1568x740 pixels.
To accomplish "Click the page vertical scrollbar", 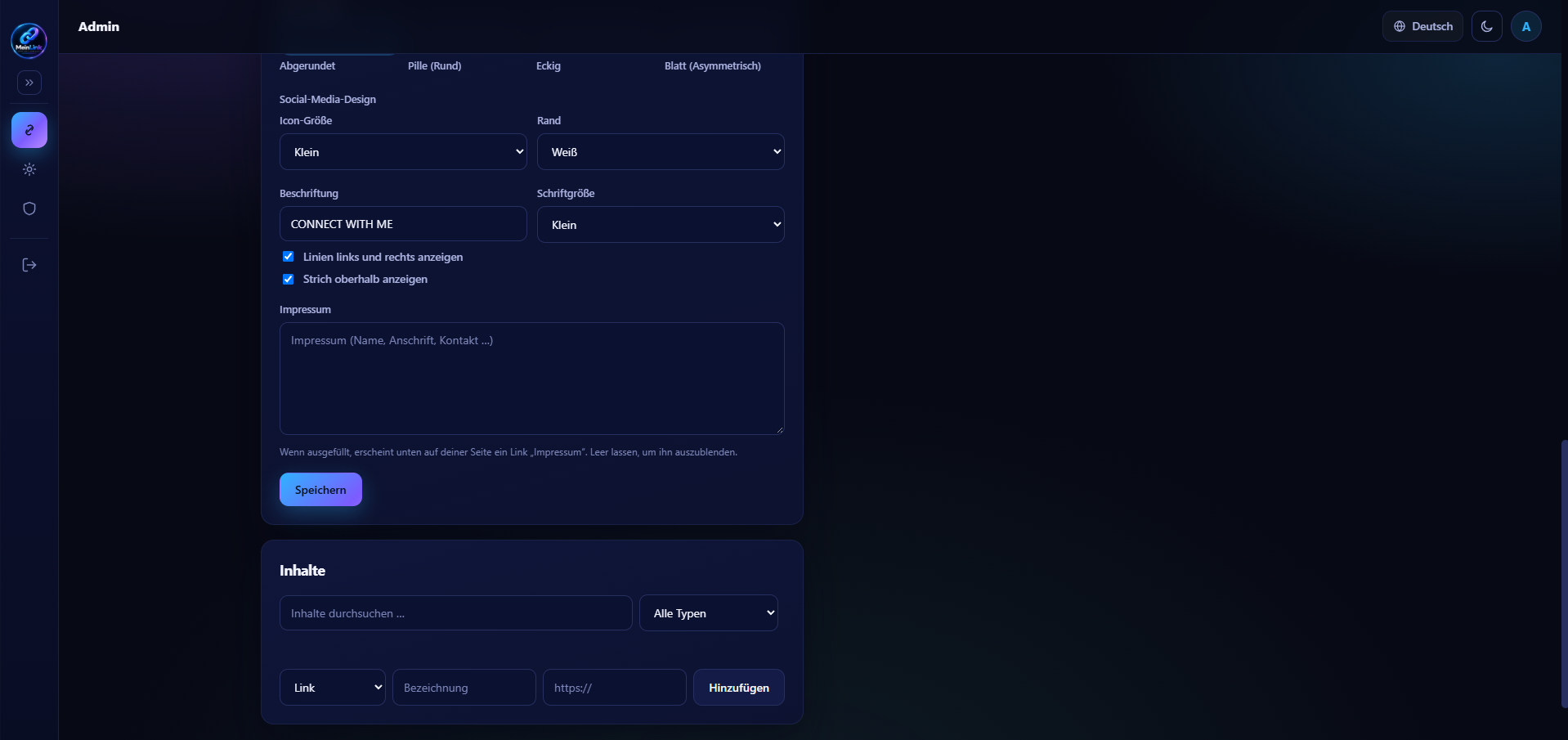I will (x=1564, y=574).
